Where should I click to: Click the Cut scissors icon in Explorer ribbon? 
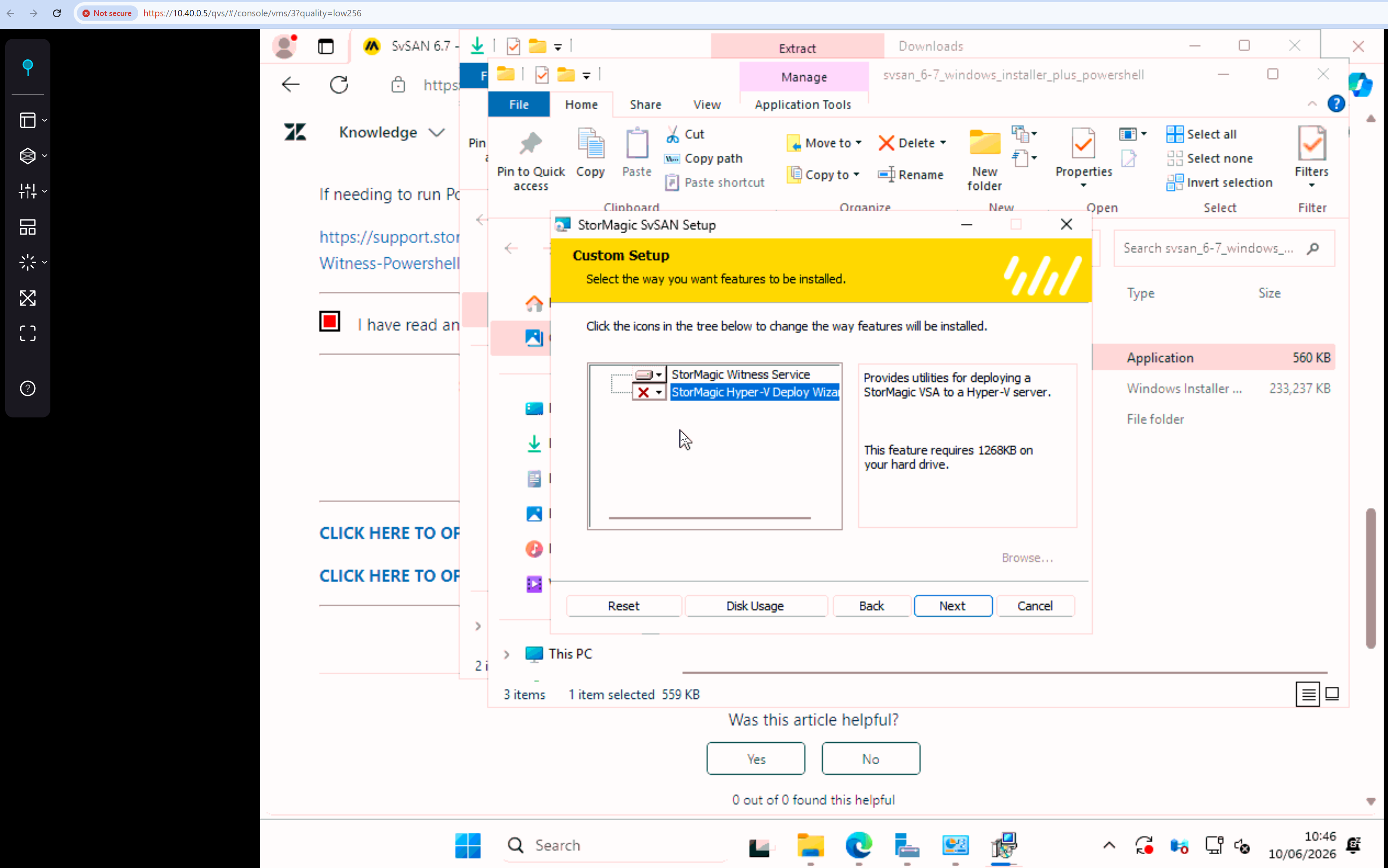[672, 134]
